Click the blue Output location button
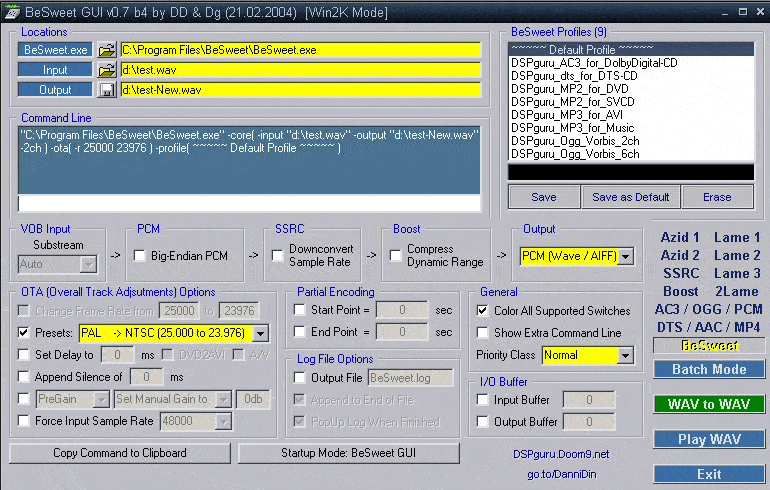The image size is (770, 490). pyautogui.click(x=55, y=90)
